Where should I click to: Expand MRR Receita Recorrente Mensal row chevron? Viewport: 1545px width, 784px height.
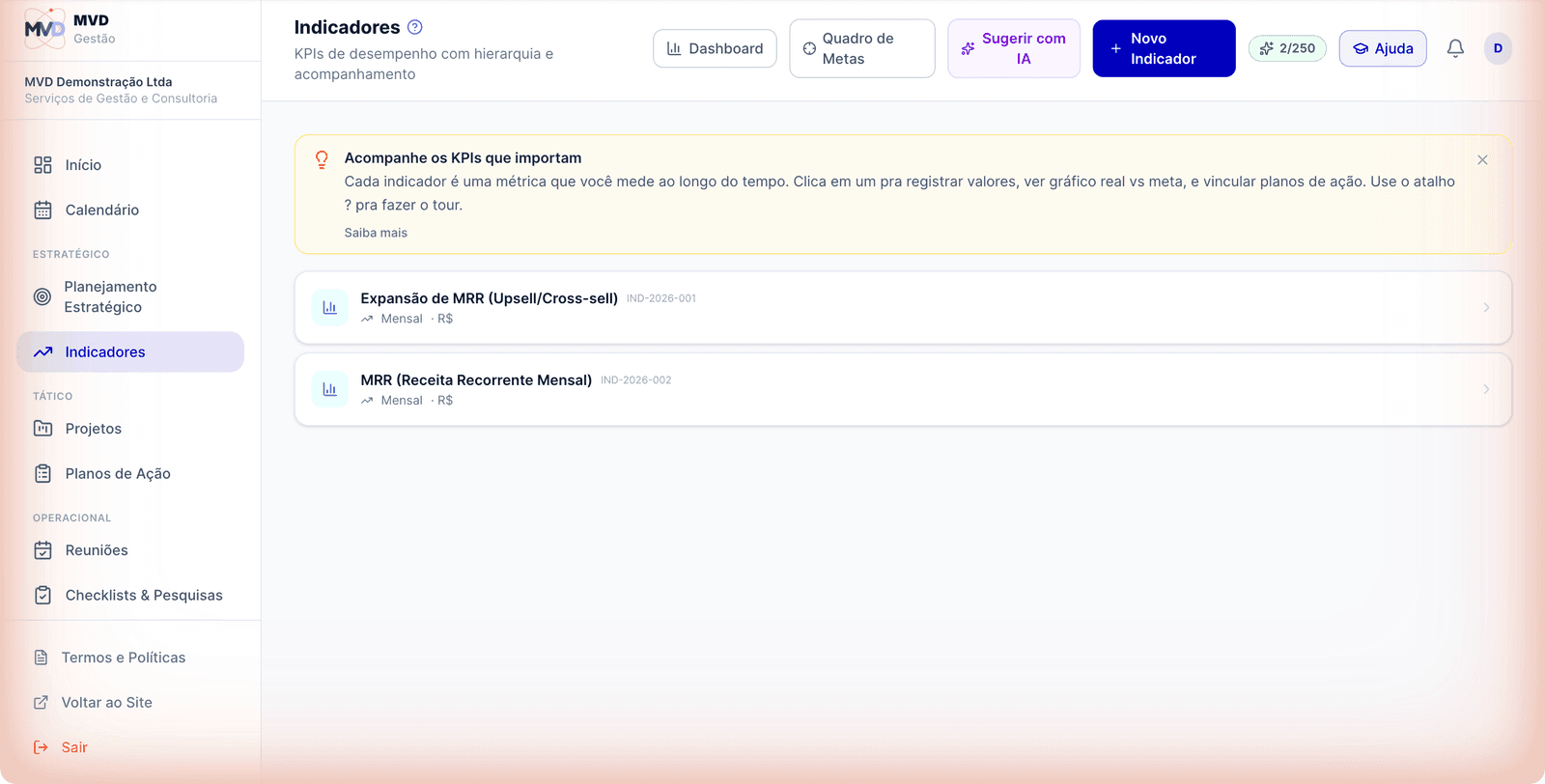click(x=1486, y=389)
